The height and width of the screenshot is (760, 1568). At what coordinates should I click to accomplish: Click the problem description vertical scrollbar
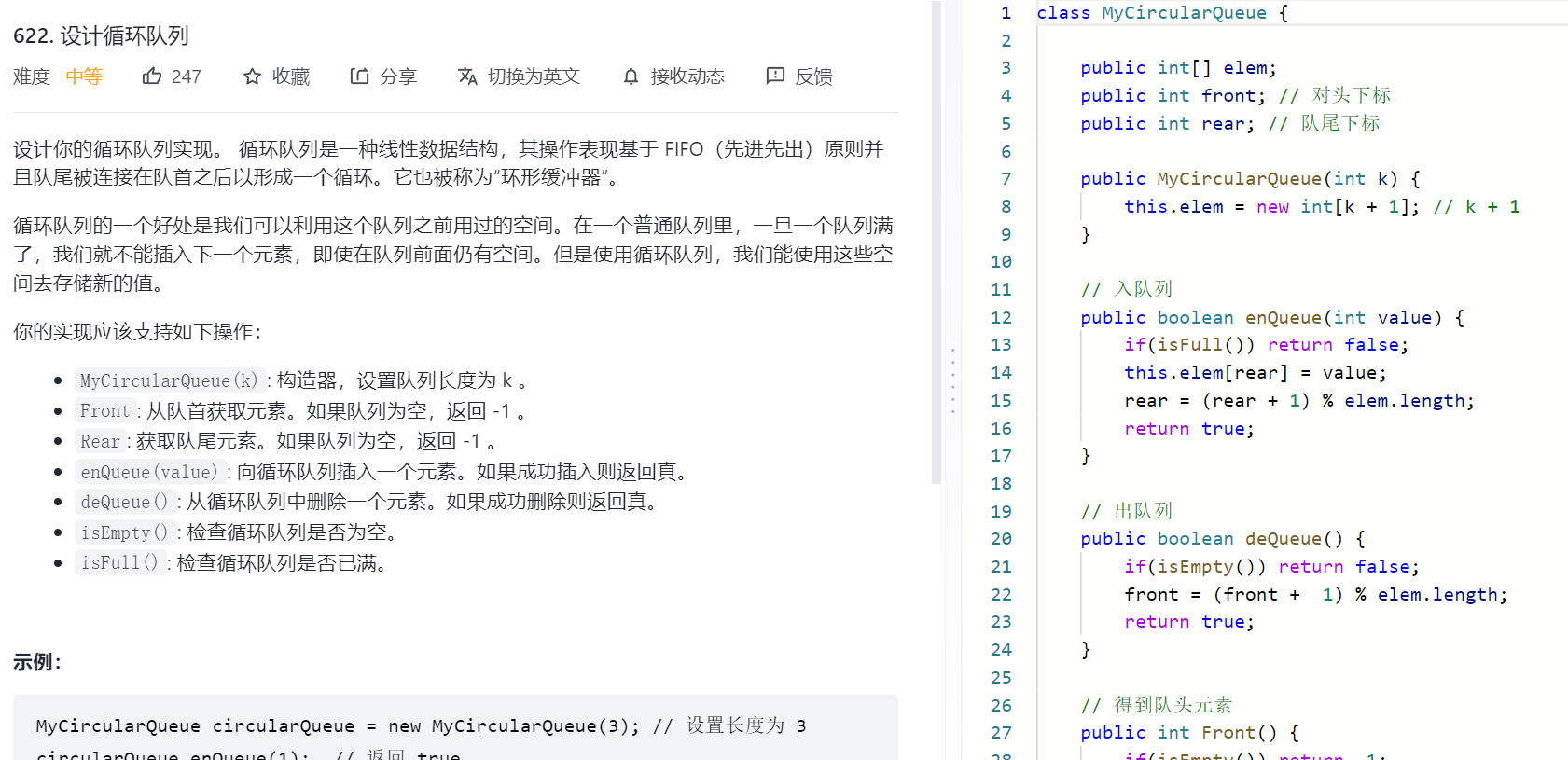tap(937, 242)
